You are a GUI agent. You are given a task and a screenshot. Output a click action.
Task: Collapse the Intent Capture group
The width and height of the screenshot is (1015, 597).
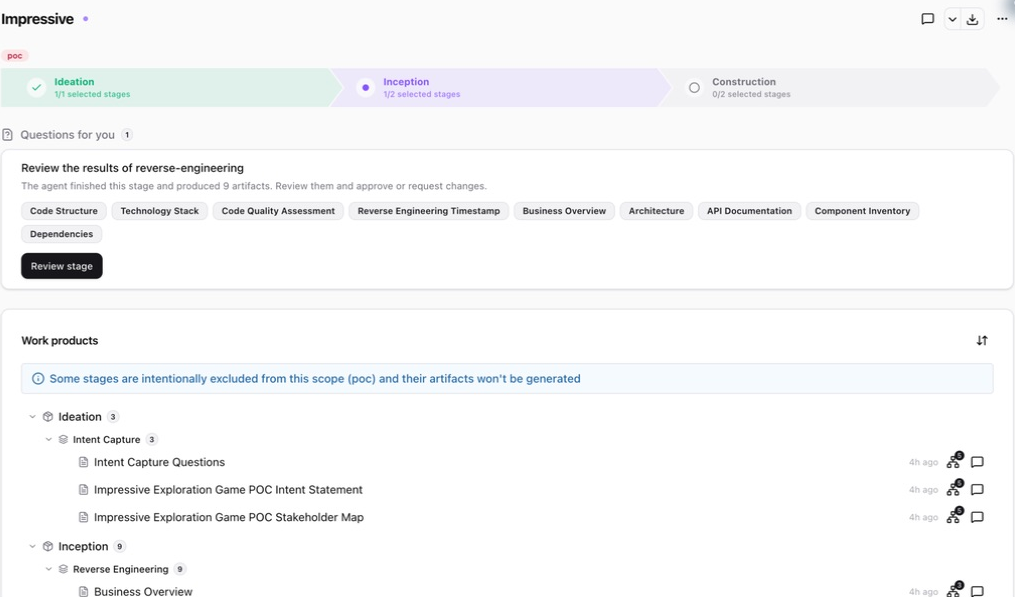coord(49,439)
